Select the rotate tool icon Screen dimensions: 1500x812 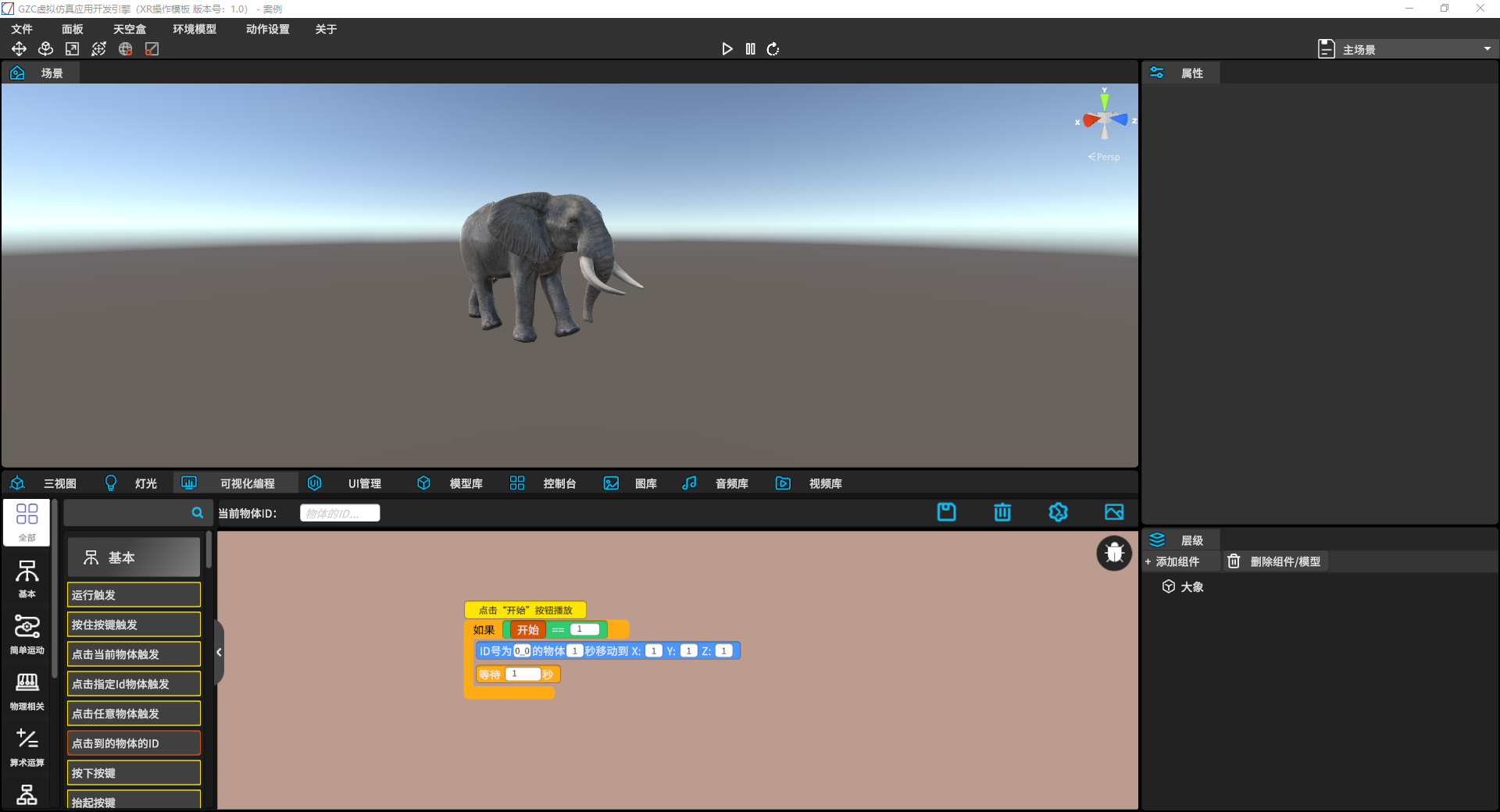click(45, 49)
